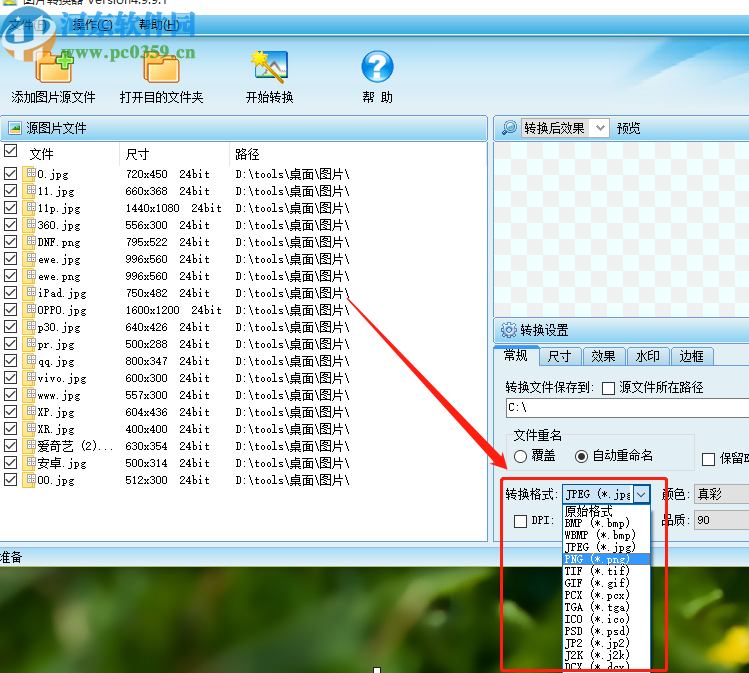
Task: Choose GIF (*.gif) format option
Action: click(x=607, y=583)
